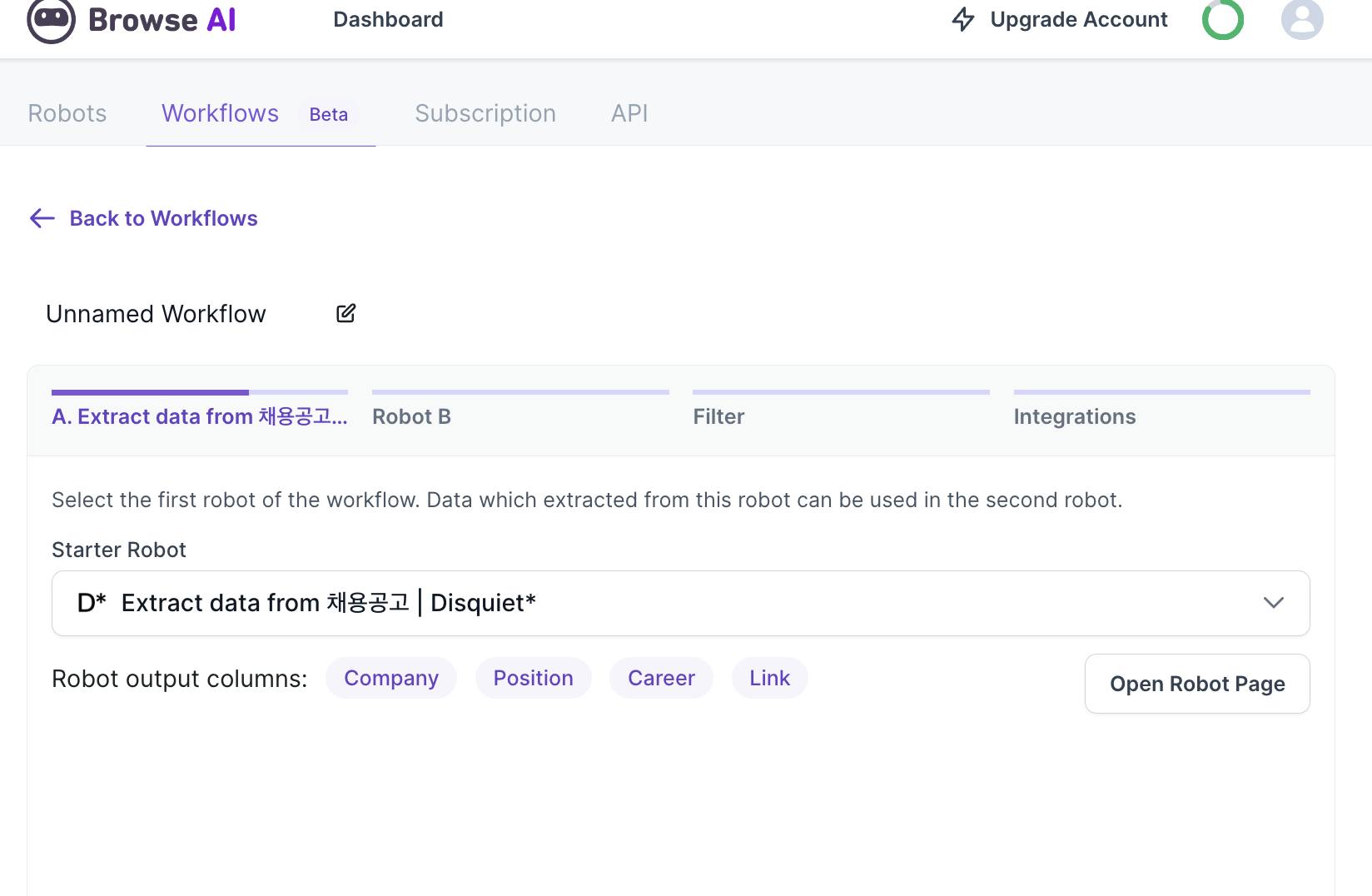Go to the API tab
This screenshot has height=896, width=1372.
coord(629,113)
